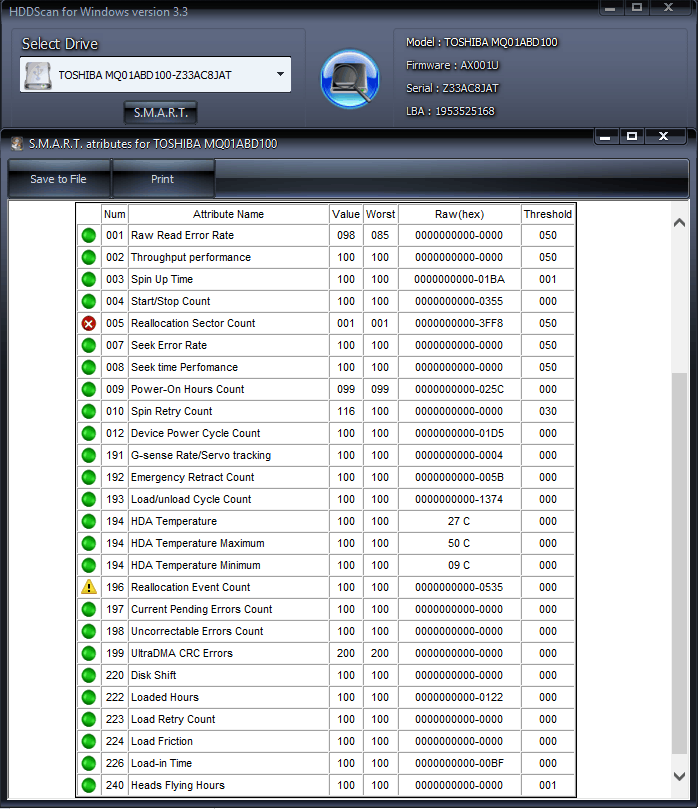This screenshot has height=809, width=698.
Task: Click the LBA : 1953525168 text
Action: click(x=450, y=111)
